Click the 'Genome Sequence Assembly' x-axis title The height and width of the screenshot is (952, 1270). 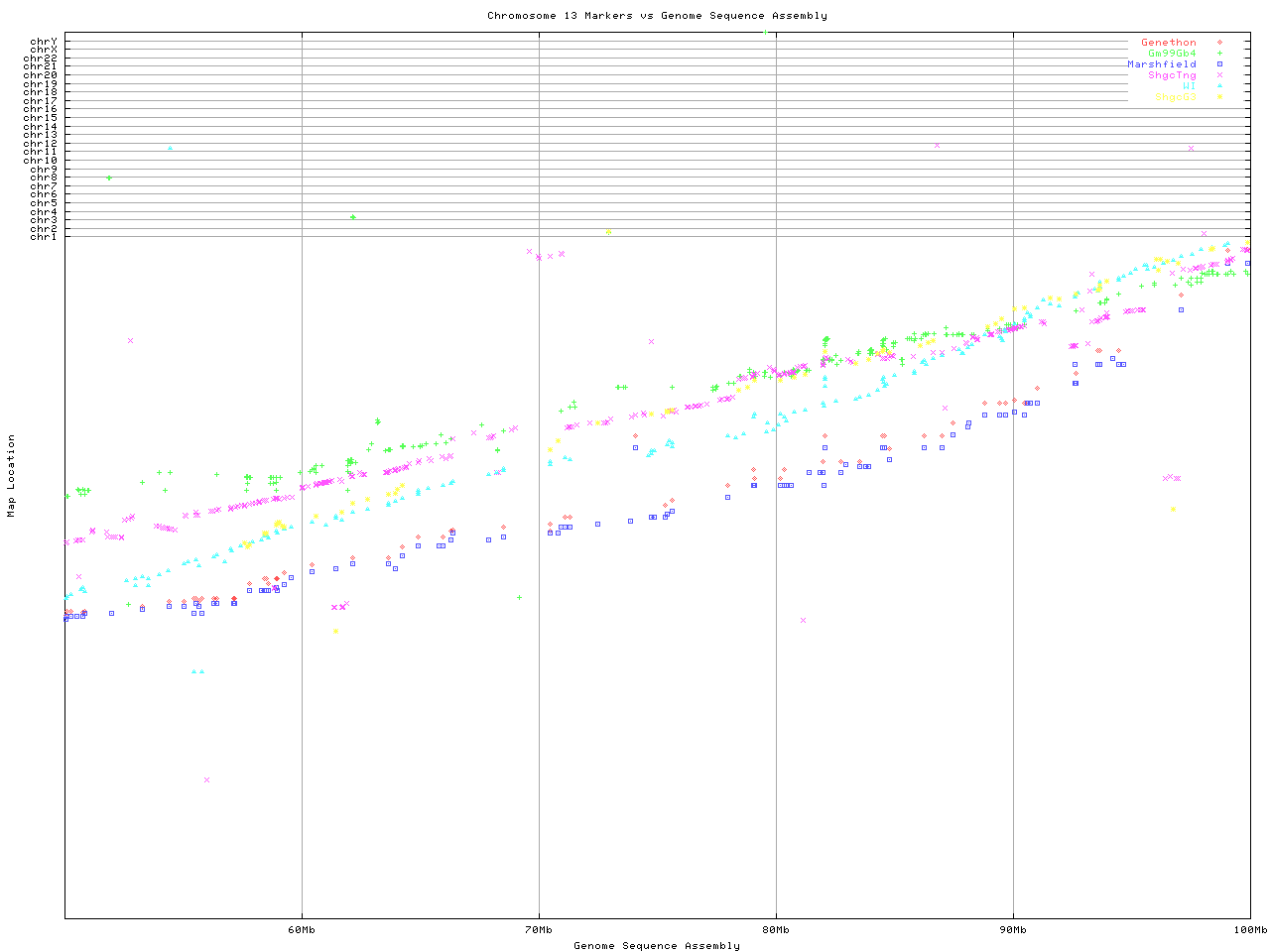click(x=657, y=946)
